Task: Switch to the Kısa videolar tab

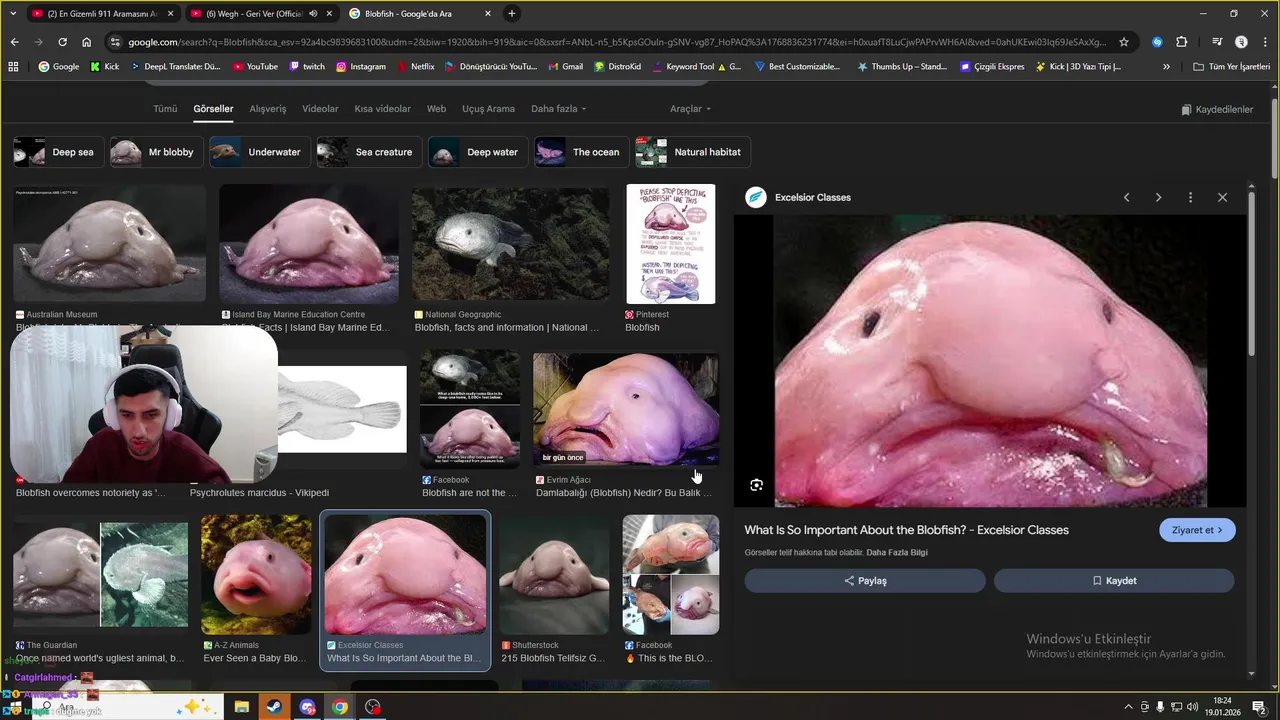Action: [x=382, y=108]
